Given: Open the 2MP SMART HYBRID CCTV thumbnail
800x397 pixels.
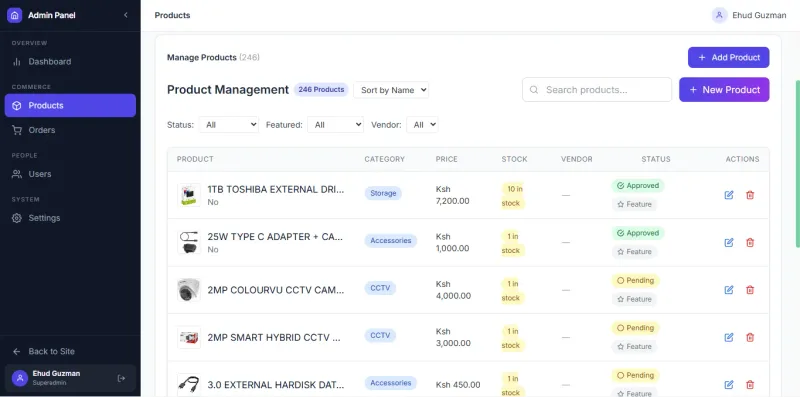Looking at the screenshot, I should [x=189, y=337].
